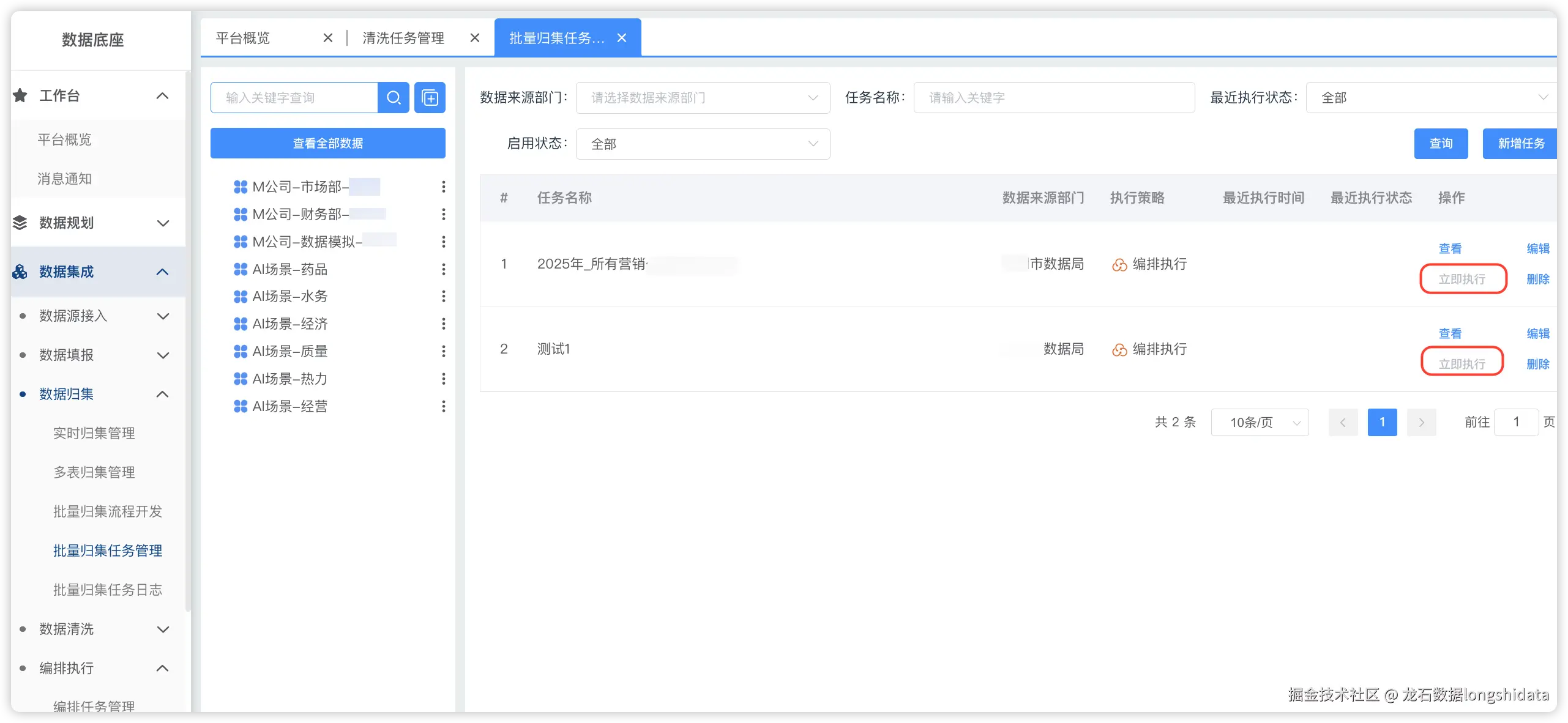Open 批量归集任务日志 in the sidebar

tap(108, 590)
